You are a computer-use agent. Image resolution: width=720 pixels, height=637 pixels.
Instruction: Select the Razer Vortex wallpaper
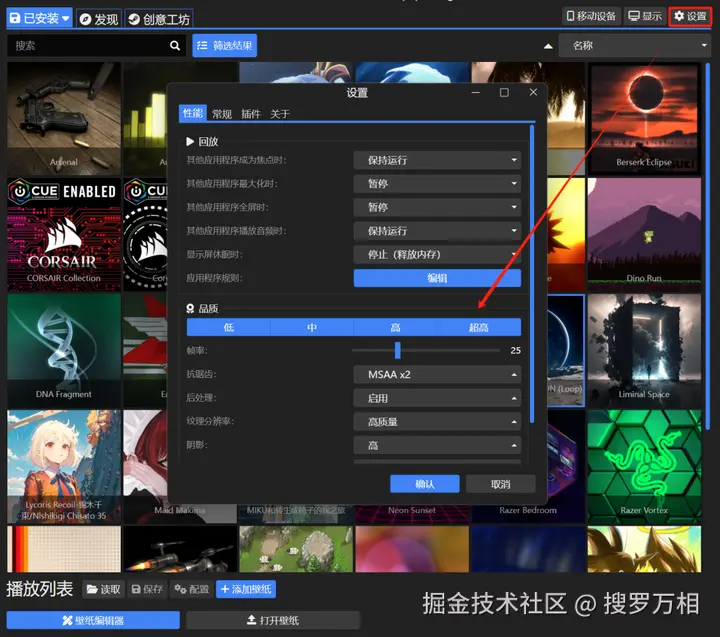click(x=644, y=467)
